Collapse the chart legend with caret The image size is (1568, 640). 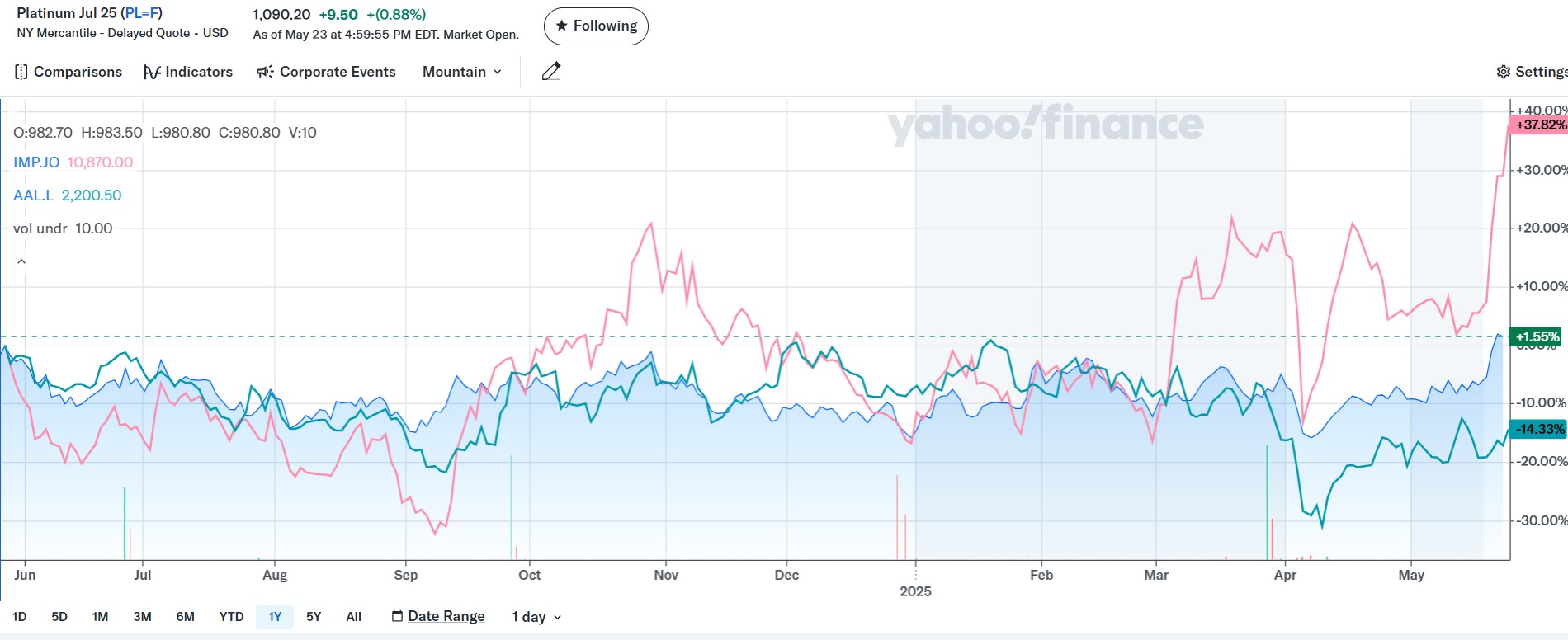point(21,261)
